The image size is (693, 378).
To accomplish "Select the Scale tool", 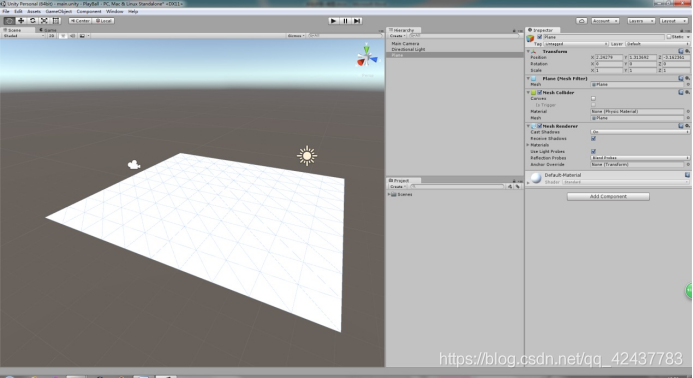I will (44, 21).
